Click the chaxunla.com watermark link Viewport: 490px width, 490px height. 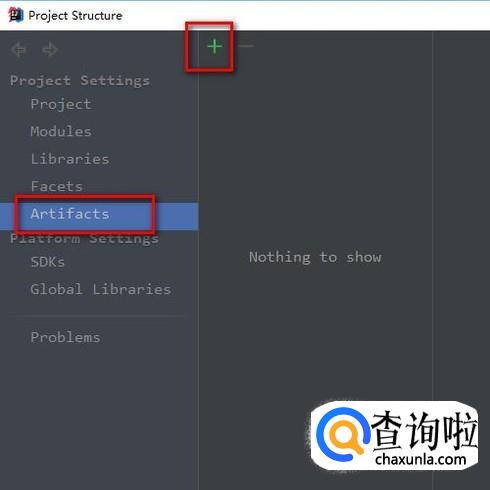(421, 460)
